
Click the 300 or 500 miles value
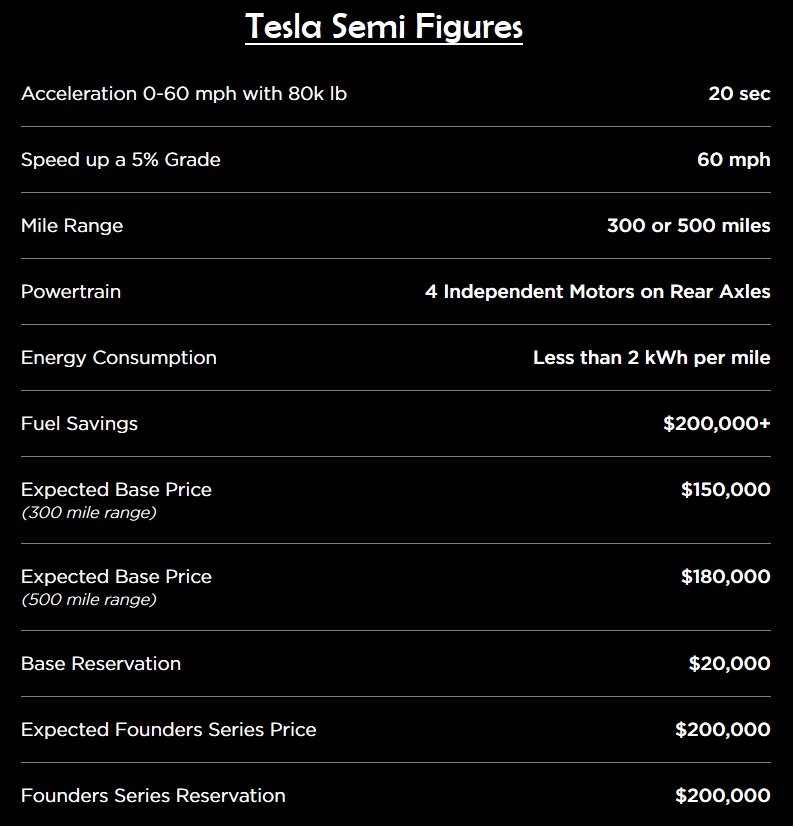688,226
